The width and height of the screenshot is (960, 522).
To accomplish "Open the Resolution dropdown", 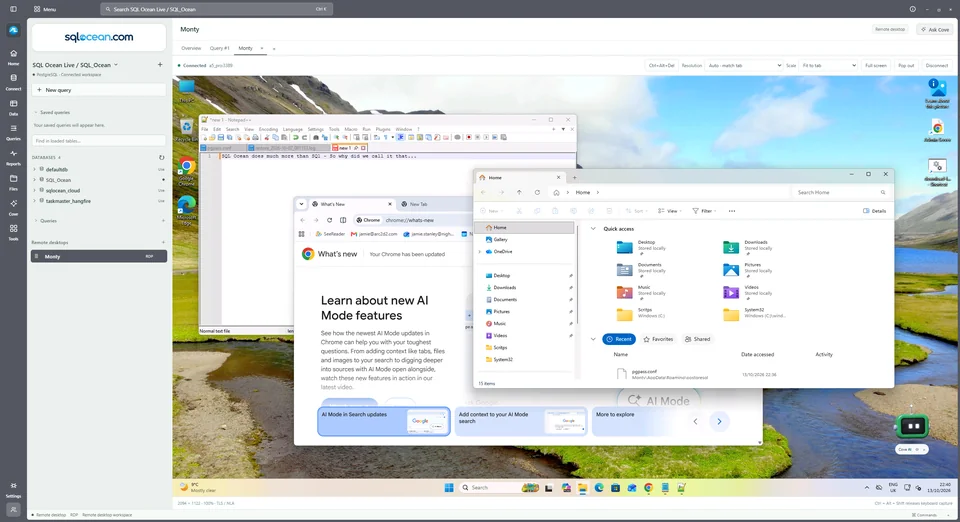I will [744, 65].
